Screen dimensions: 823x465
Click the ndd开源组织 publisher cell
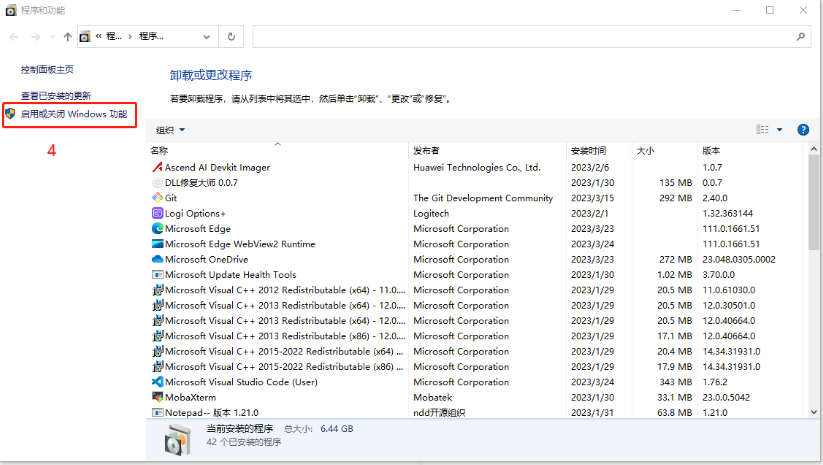tap(439, 413)
